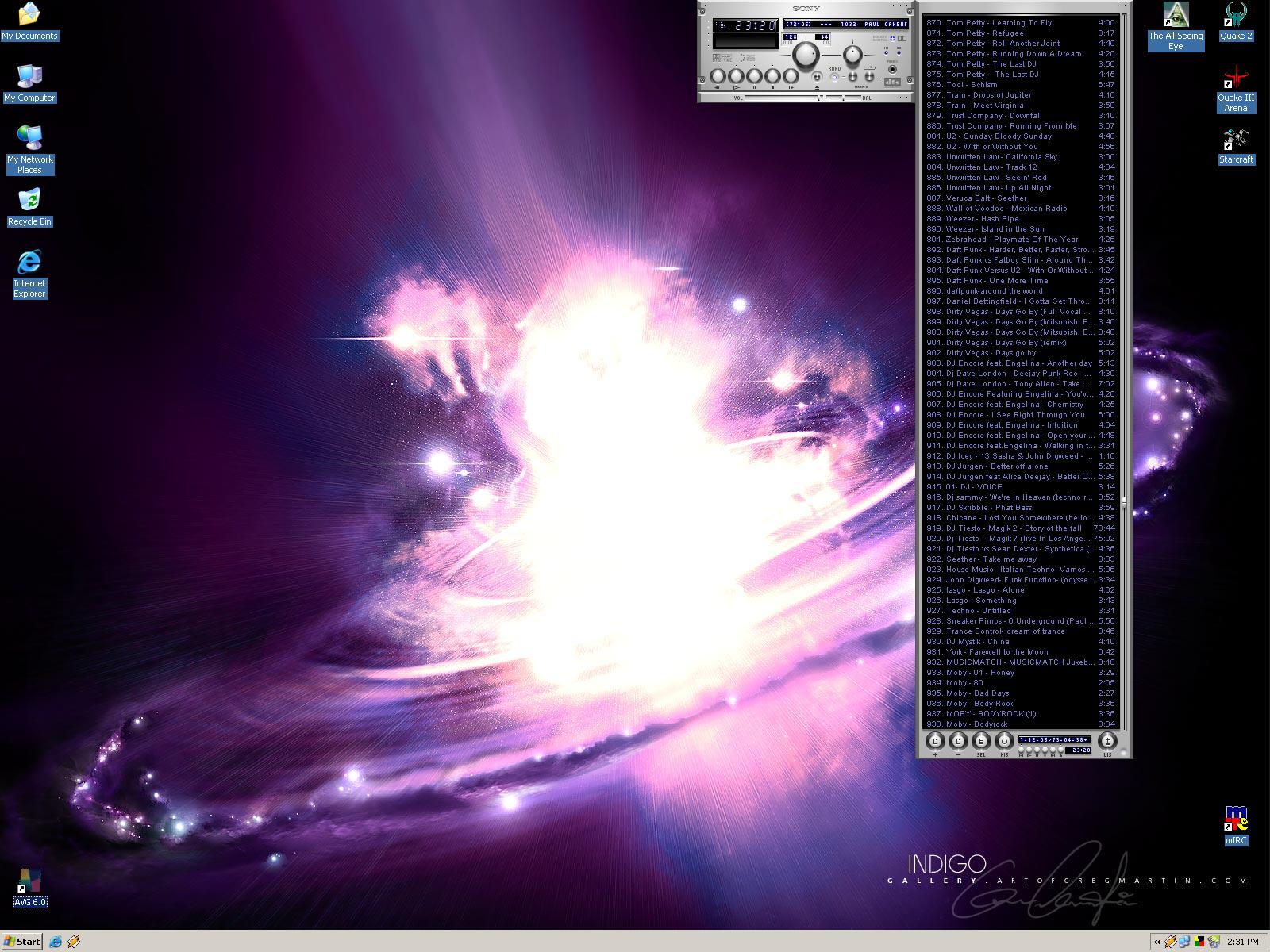Click the playlist mini stop button
The height and width of the screenshot is (952, 1270).
click(1045, 749)
